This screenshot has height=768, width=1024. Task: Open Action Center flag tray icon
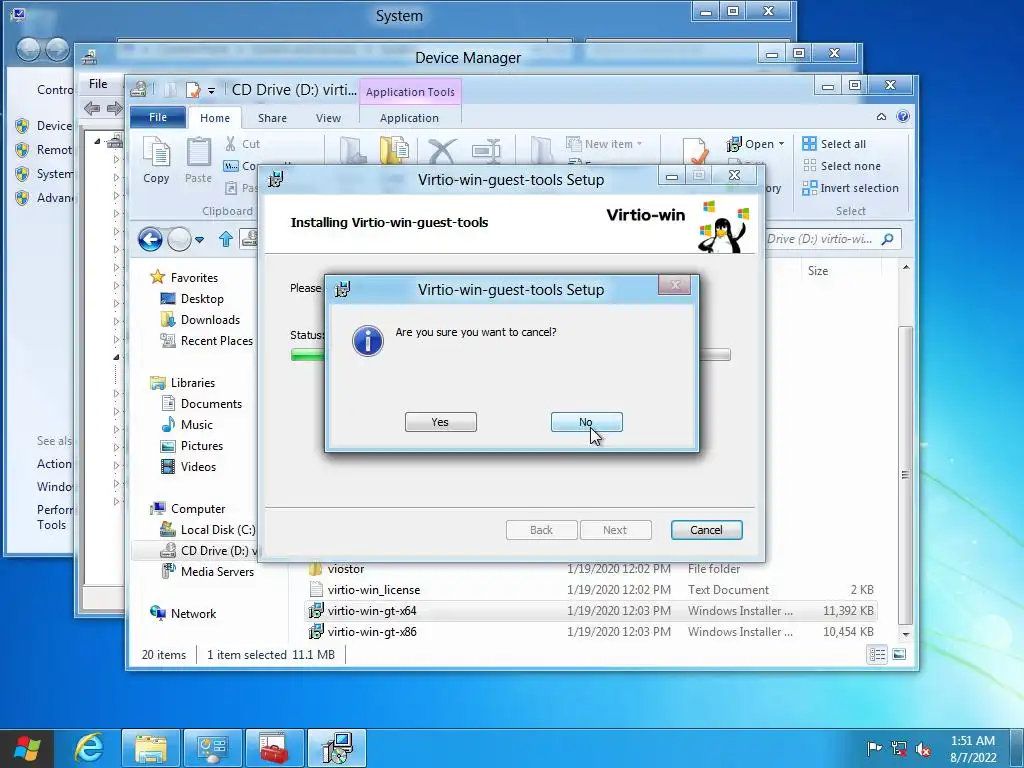[x=874, y=748]
